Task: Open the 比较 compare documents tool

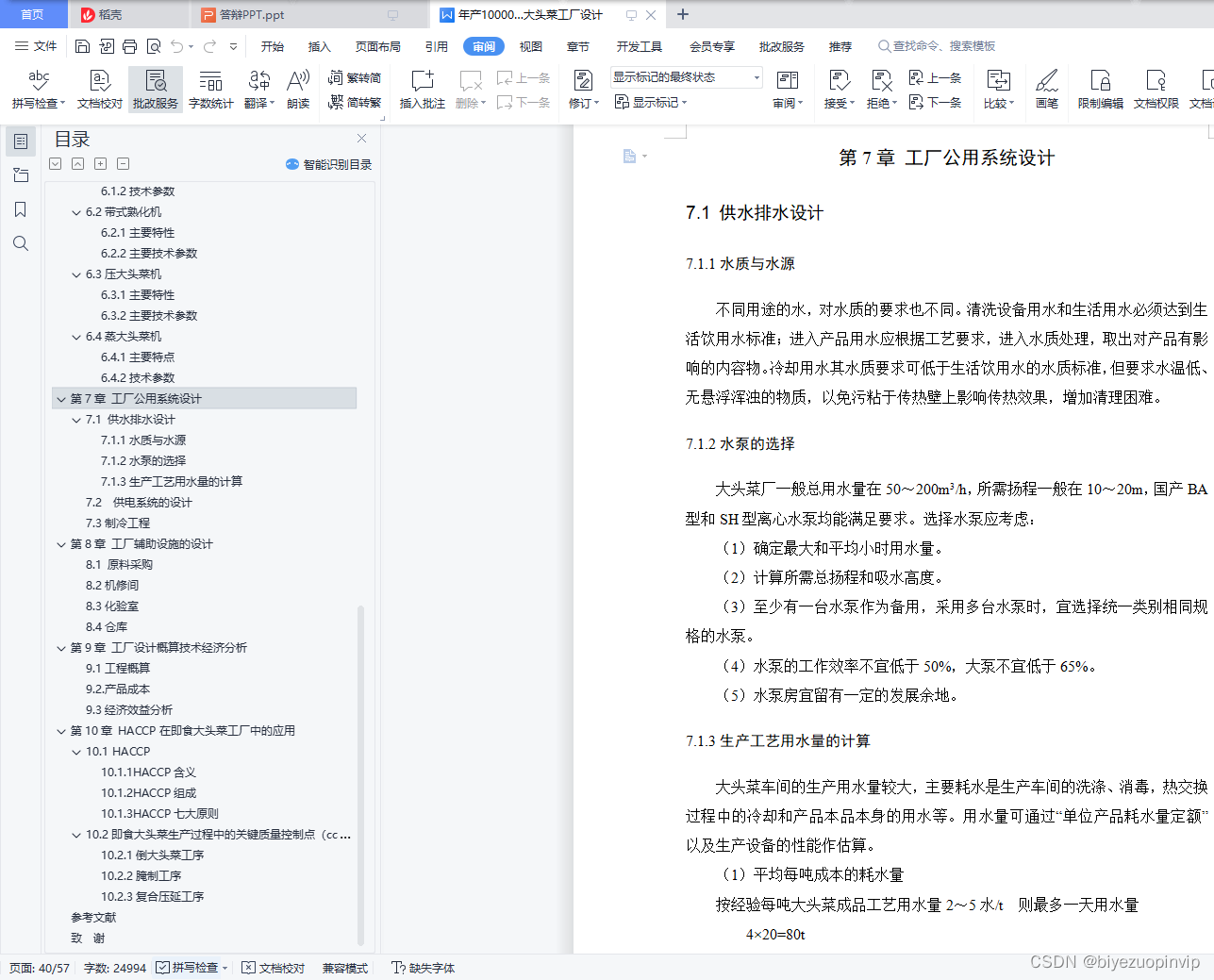Action: point(999,90)
